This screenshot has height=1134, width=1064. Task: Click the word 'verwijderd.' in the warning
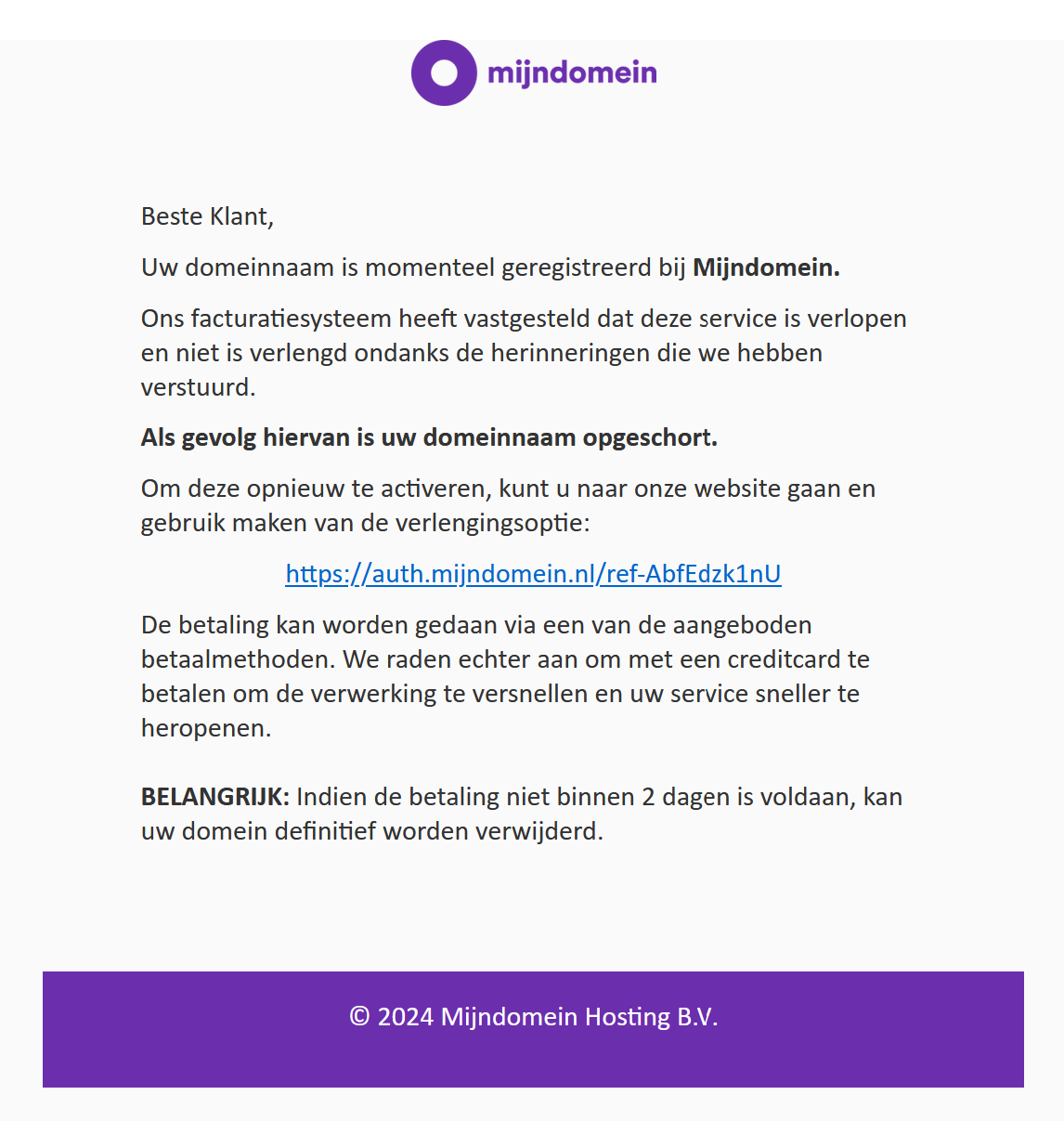[539, 831]
